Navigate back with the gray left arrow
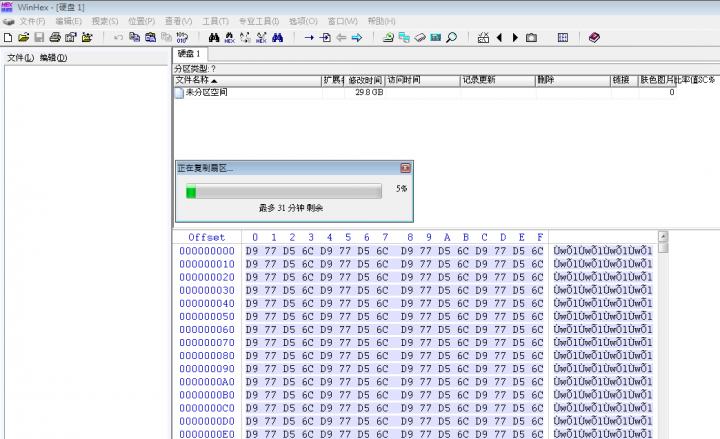 pyautogui.click(x=341, y=38)
